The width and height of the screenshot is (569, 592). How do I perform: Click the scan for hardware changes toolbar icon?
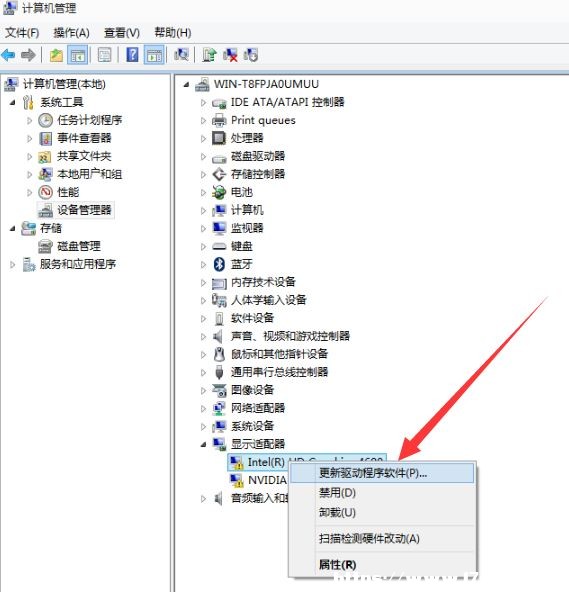181,55
